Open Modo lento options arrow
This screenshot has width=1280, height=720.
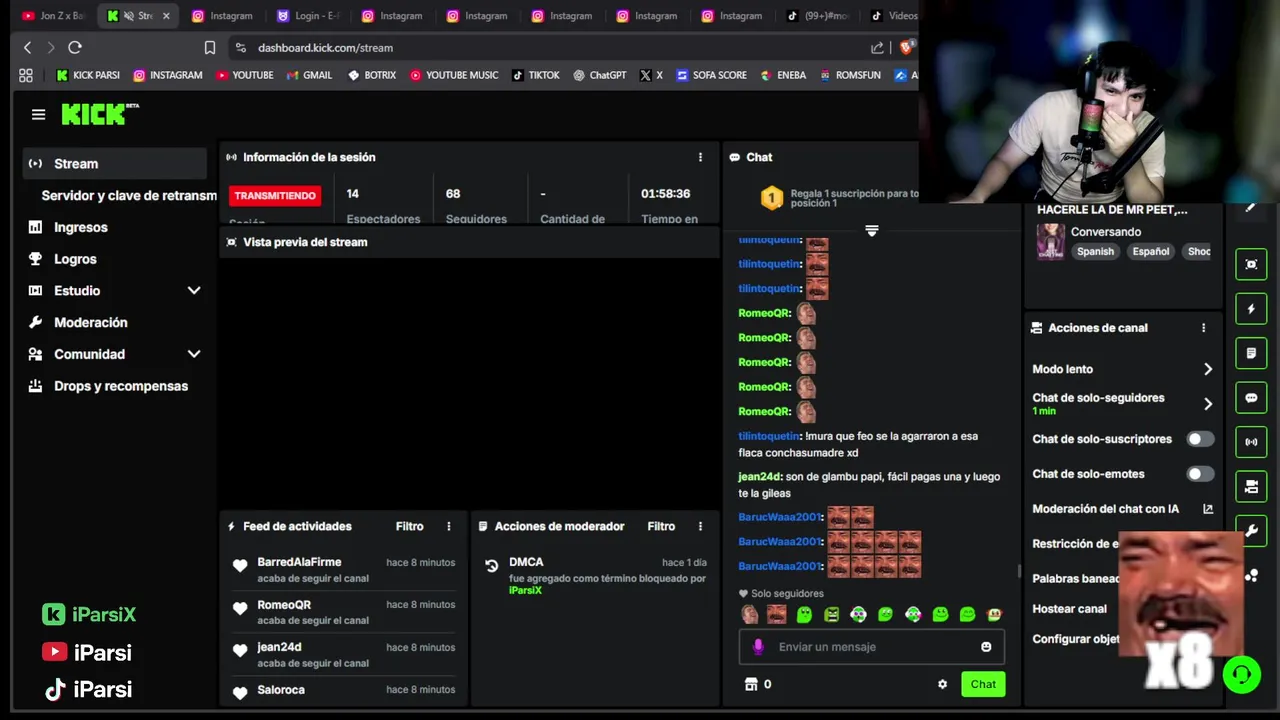click(x=1208, y=369)
